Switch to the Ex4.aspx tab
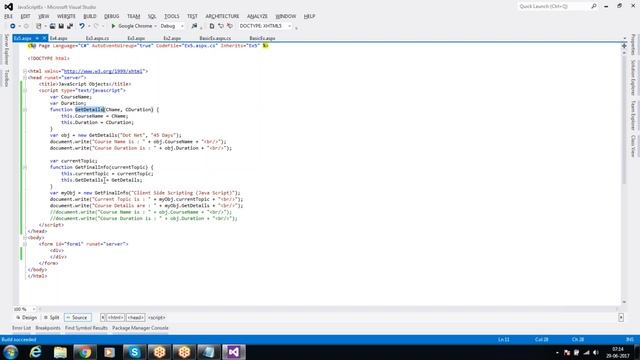The image size is (640, 360). click(x=58, y=38)
